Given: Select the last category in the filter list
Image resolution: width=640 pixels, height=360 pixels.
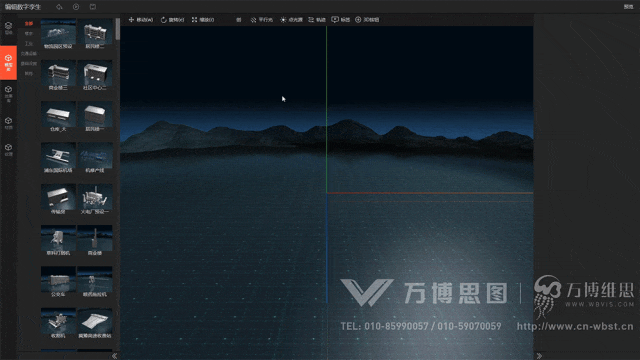Looking at the screenshot, I should tap(29, 73).
